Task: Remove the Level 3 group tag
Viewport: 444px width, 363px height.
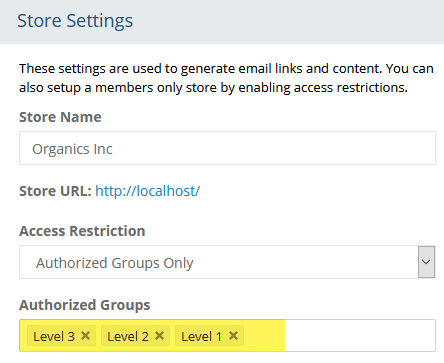Action: tap(86, 336)
